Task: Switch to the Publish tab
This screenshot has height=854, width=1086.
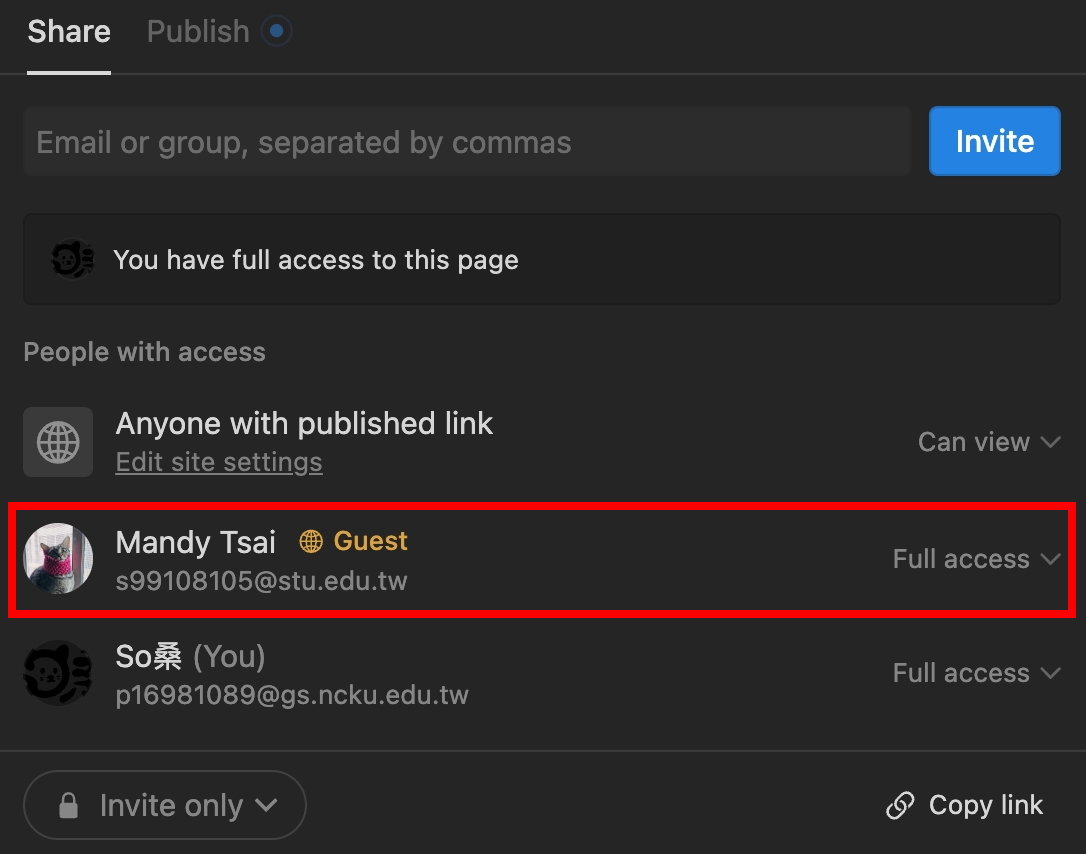Action: click(x=198, y=32)
